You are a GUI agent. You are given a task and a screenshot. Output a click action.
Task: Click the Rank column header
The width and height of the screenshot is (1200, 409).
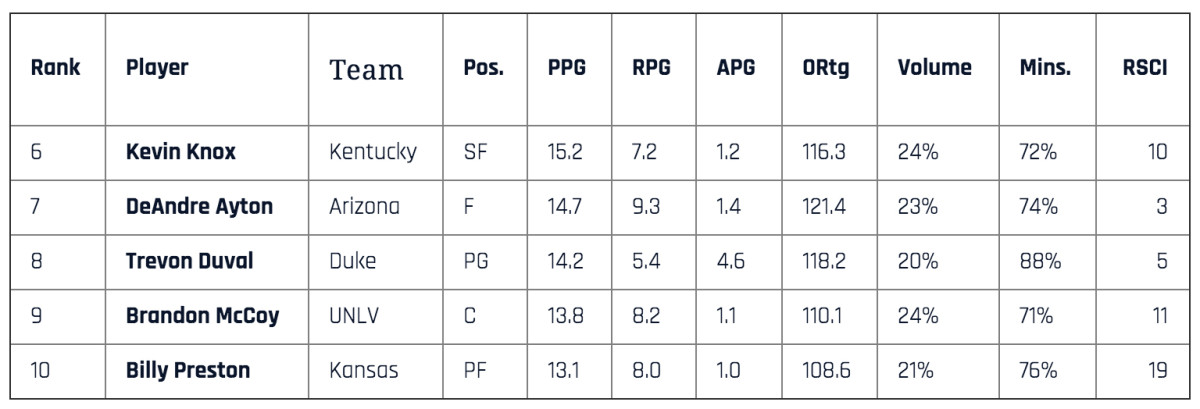[56, 69]
